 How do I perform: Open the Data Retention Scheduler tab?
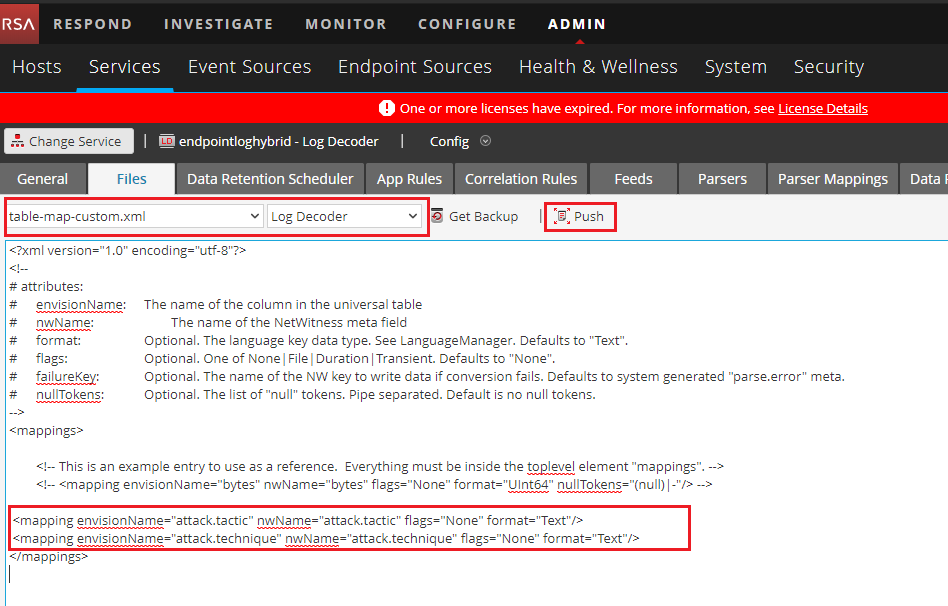tap(270, 179)
